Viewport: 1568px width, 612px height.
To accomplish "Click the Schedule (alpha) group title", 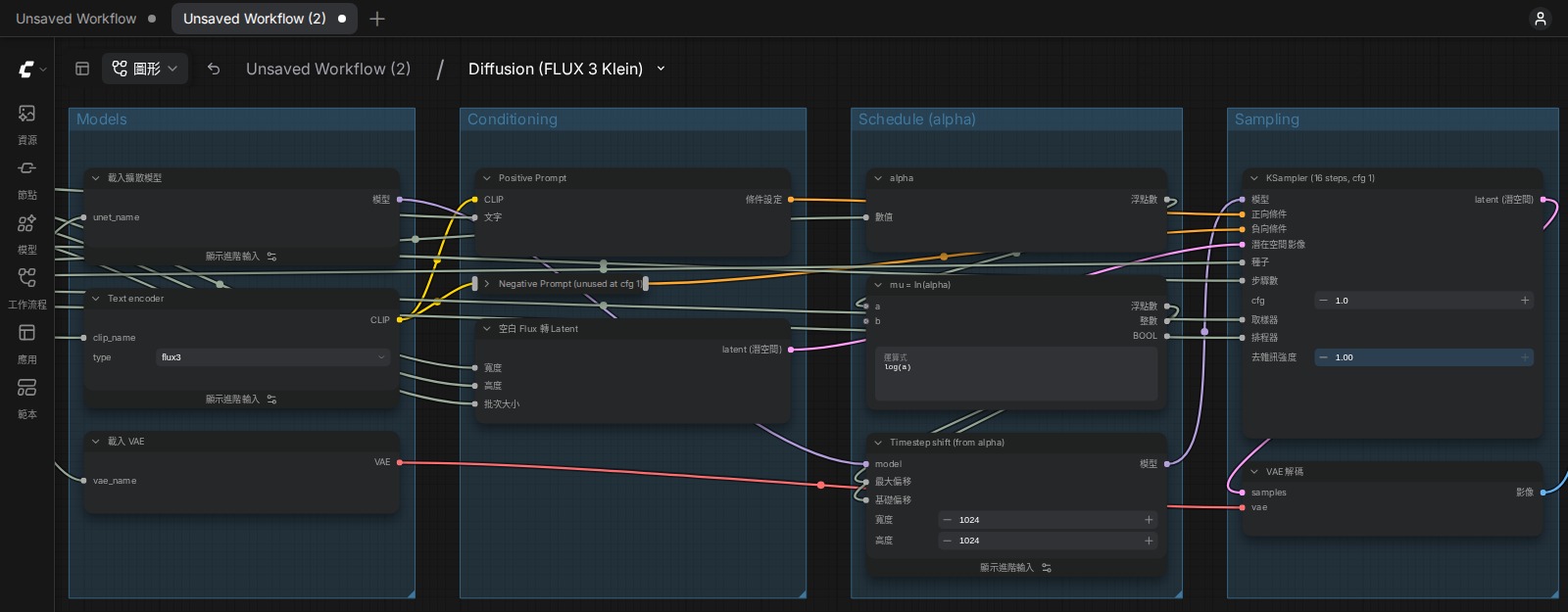I will coord(917,119).
